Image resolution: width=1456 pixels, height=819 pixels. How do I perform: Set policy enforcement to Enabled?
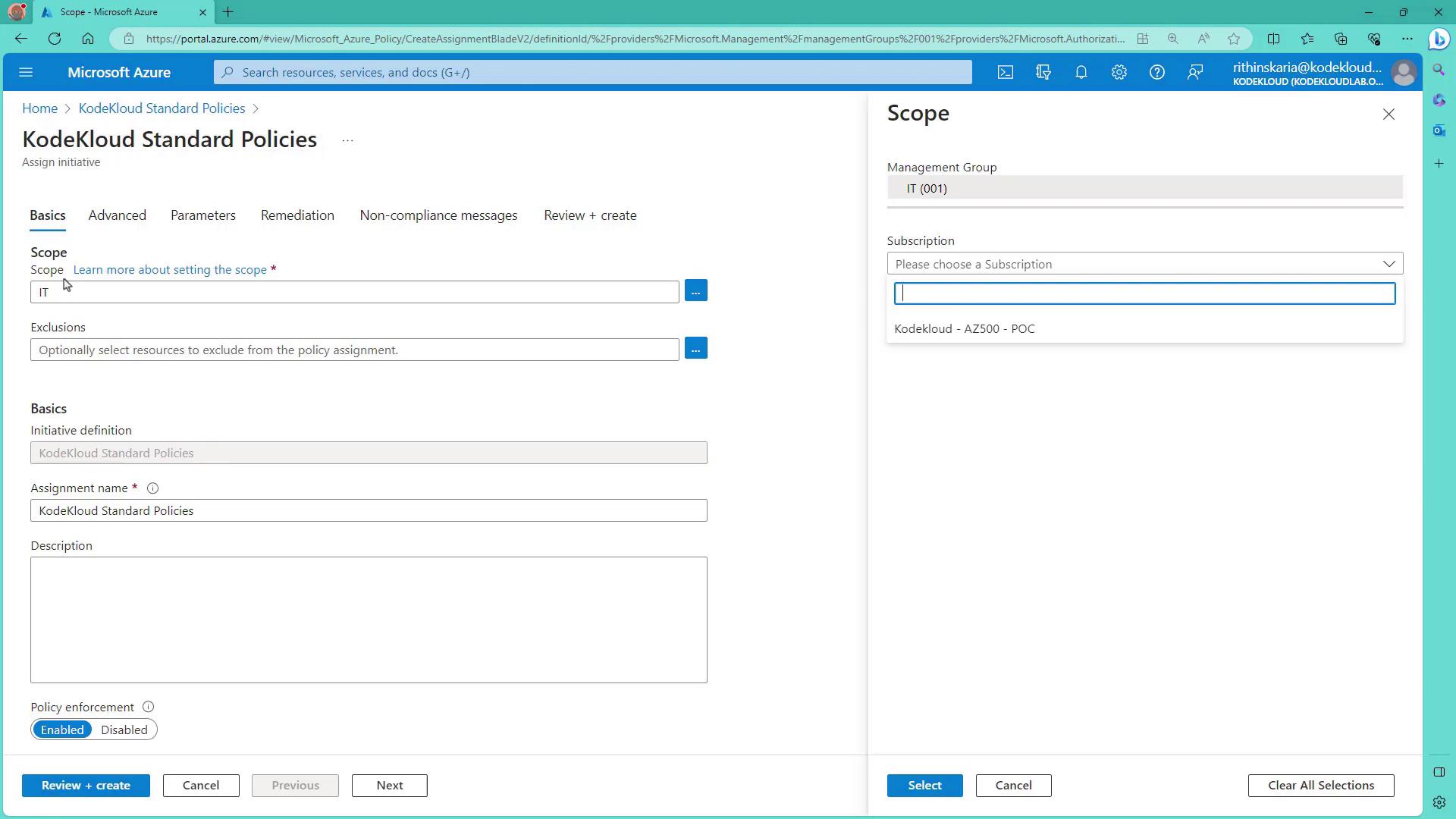tap(62, 730)
